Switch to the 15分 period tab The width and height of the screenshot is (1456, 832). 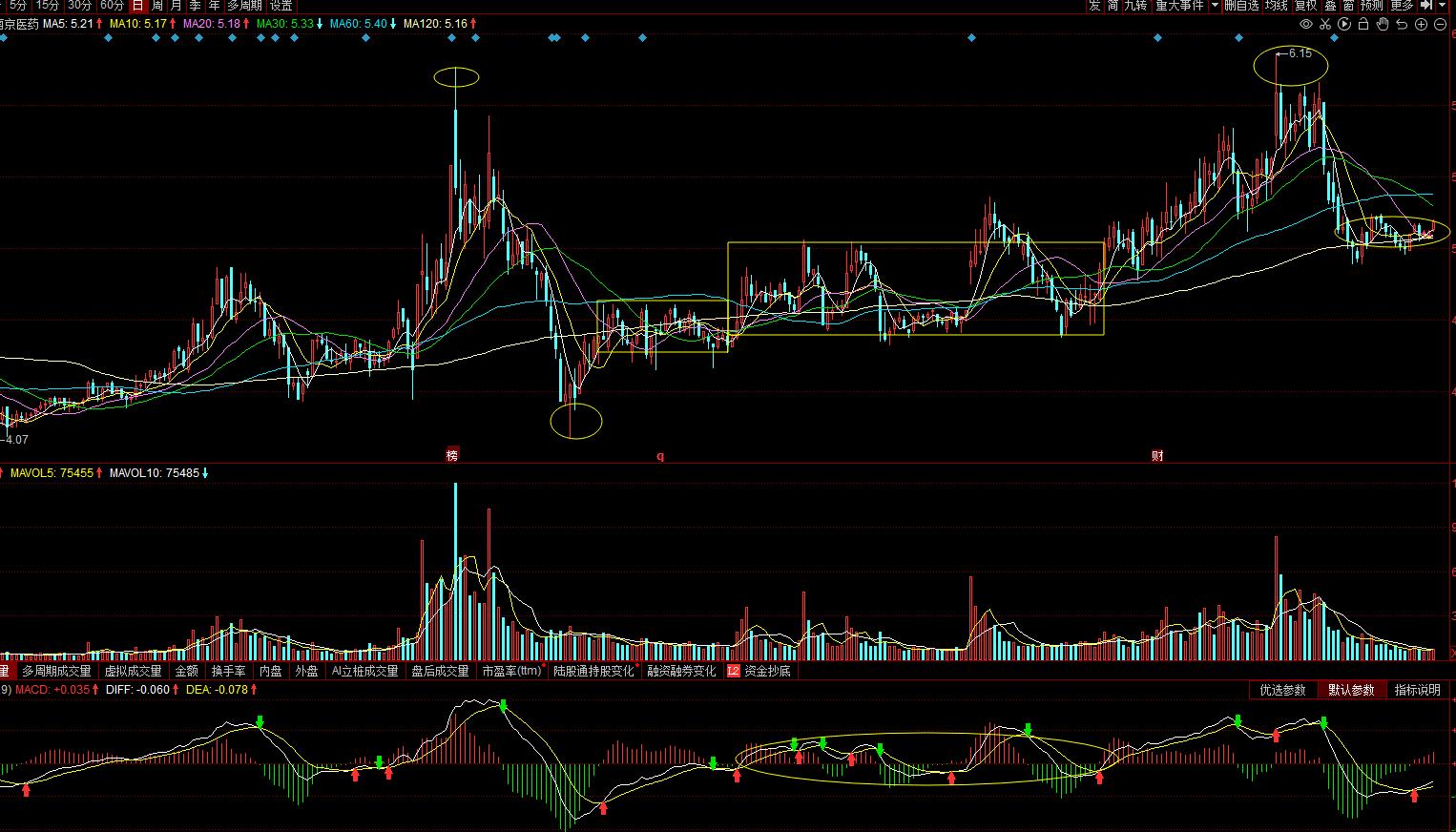pos(47,6)
